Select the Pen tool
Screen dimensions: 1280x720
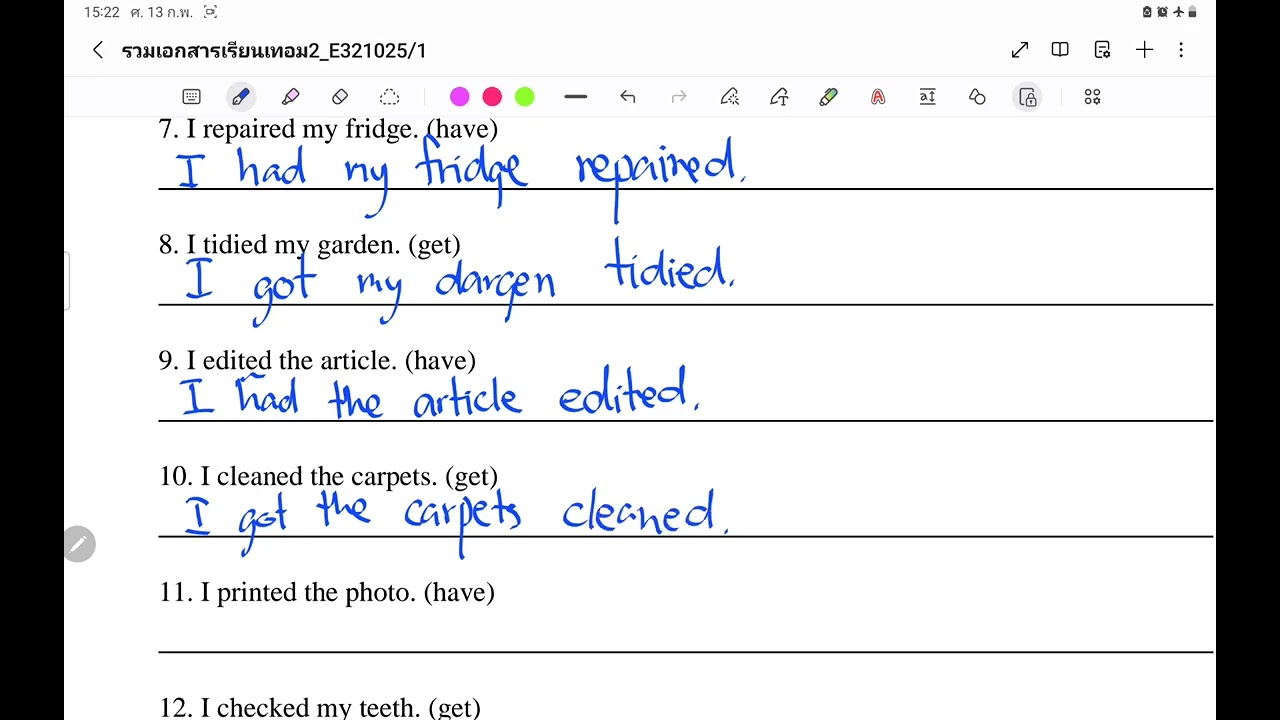pyautogui.click(x=240, y=97)
